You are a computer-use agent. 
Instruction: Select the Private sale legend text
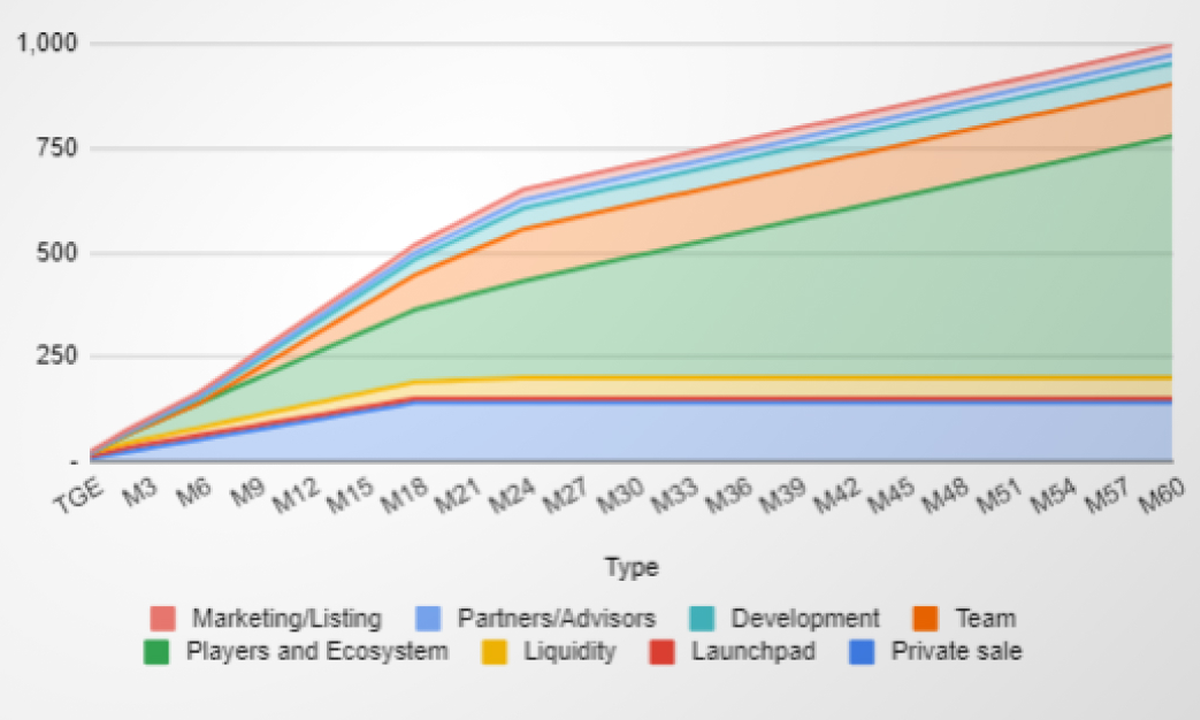pos(957,652)
